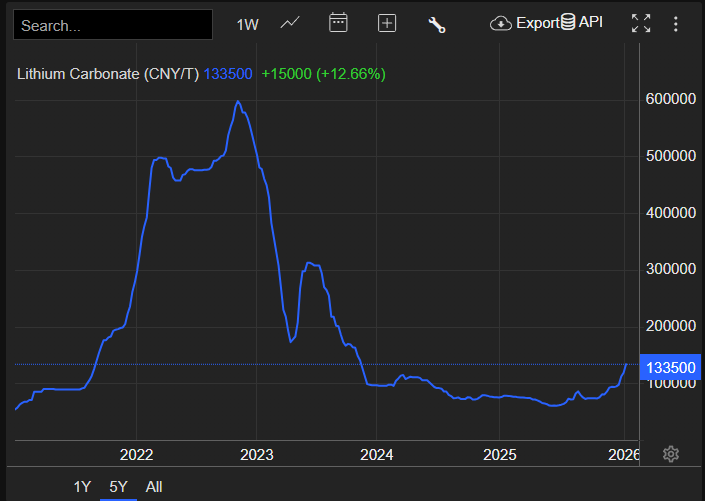Open the calendar date range picker
This screenshot has height=501, width=705.
pos(338,23)
